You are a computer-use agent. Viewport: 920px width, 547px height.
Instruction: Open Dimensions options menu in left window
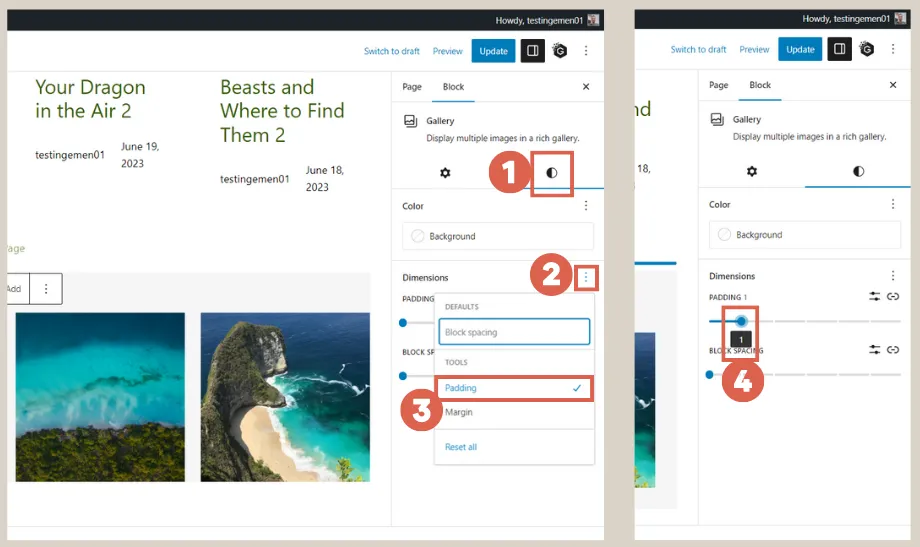coord(586,277)
